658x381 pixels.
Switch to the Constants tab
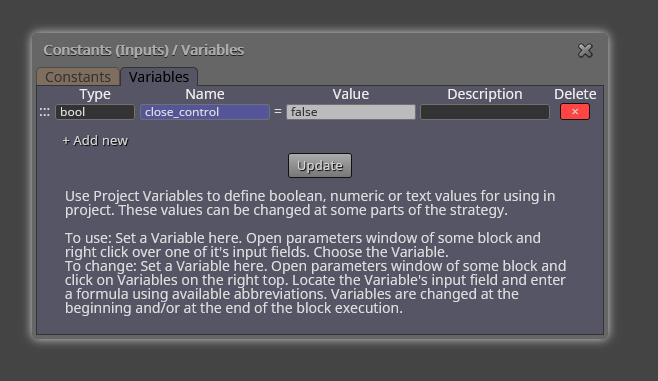(78, 77)
